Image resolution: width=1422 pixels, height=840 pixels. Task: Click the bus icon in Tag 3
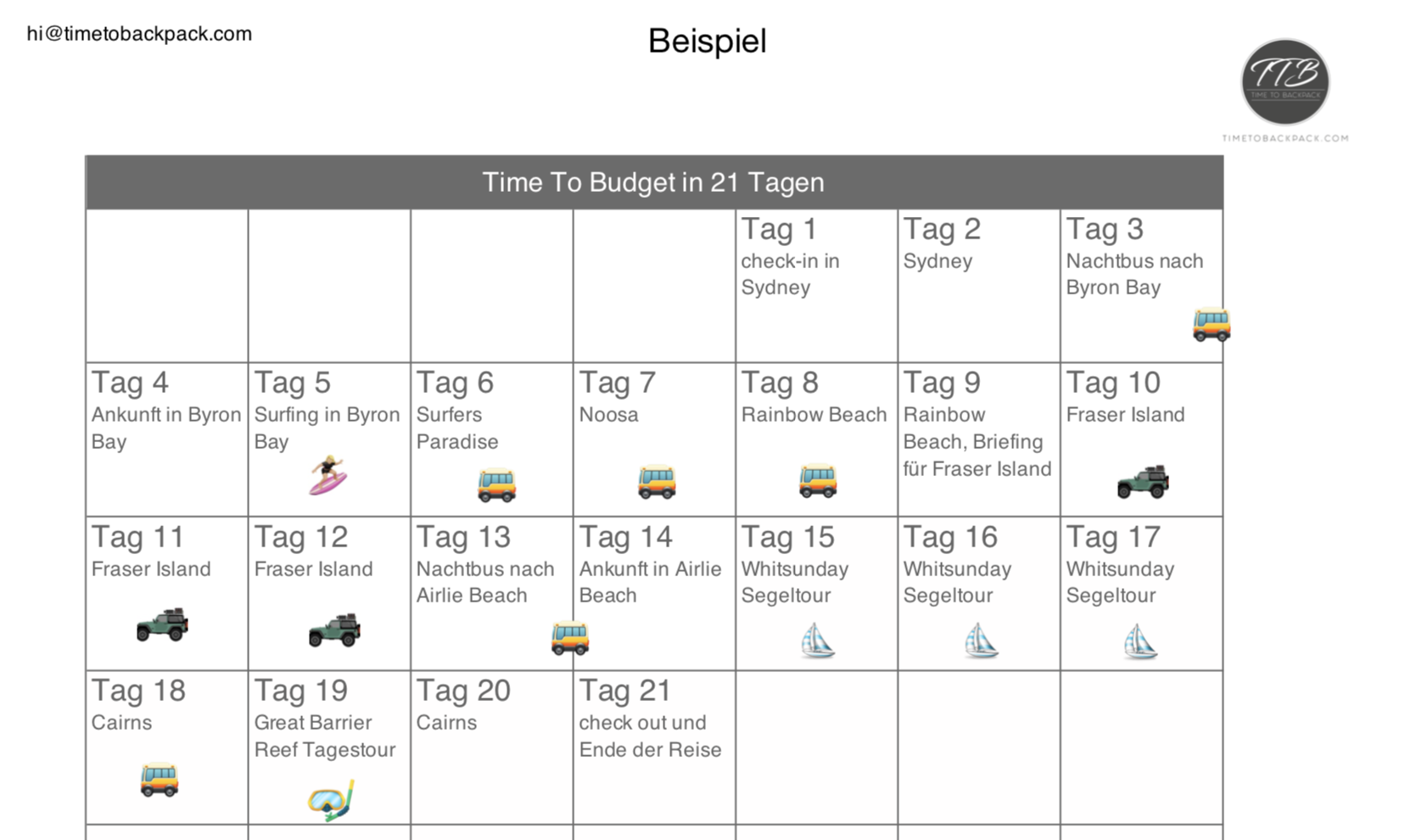coord(1211,324)
